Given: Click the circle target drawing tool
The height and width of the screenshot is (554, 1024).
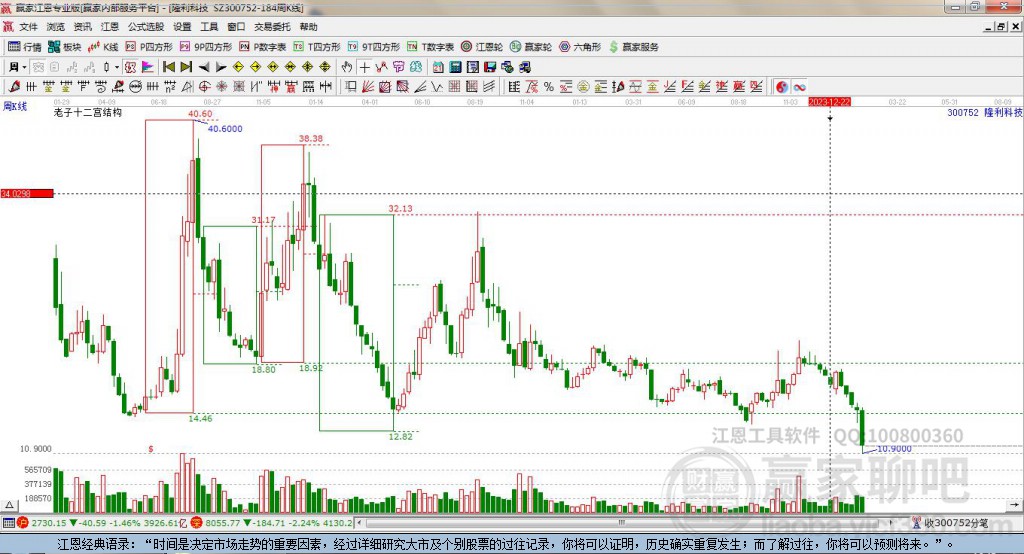Looking at the screenshot, I should pos(204,87).
